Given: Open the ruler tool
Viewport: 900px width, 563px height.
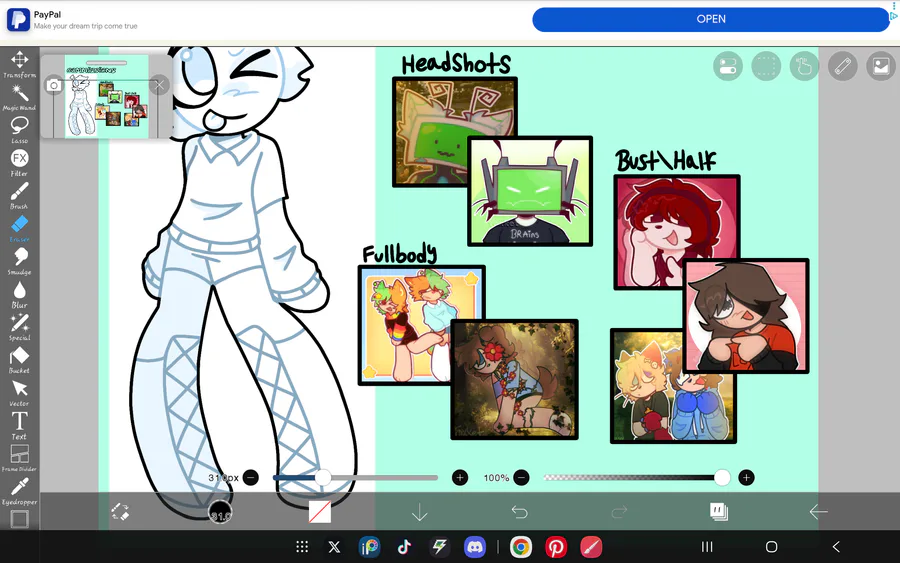Looking at the screenshot, I should pos(843,66).
